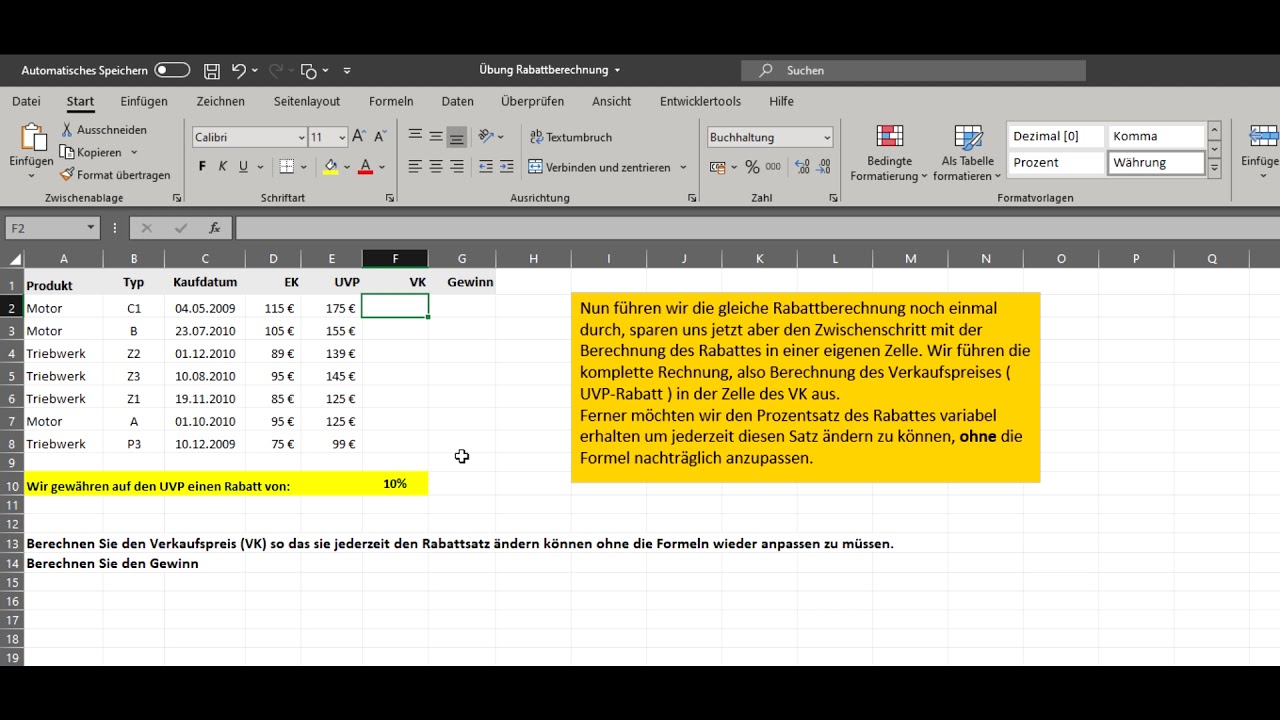
Task: Open the font size 11 dropdown
Action: click(x=342, y=137)
